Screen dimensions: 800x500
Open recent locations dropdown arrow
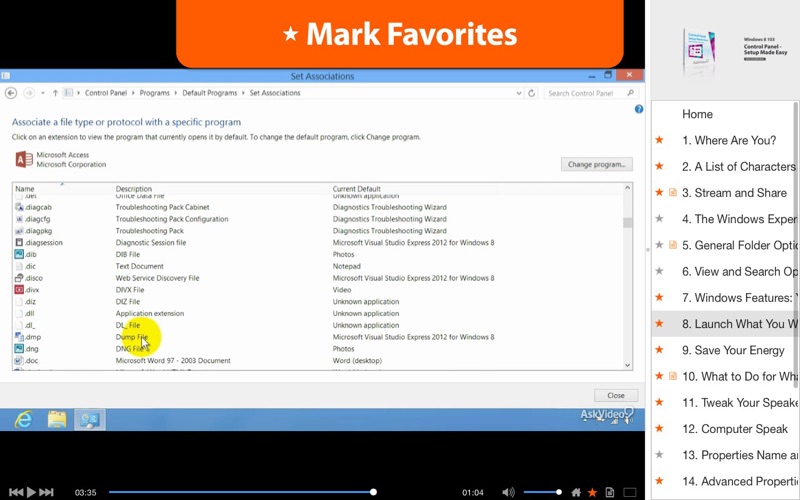click(43, 93)
